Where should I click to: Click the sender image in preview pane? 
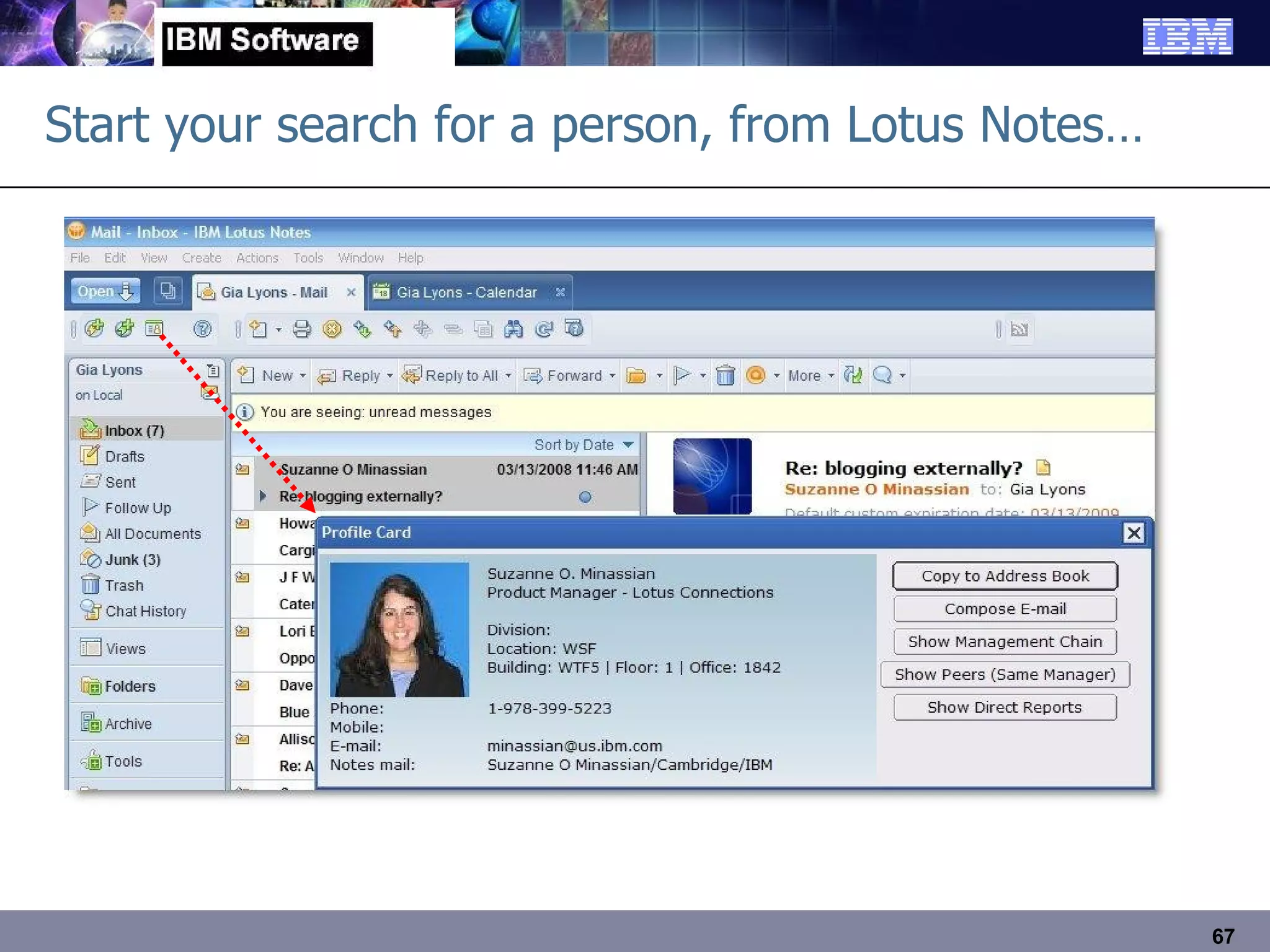coord(712,476)
